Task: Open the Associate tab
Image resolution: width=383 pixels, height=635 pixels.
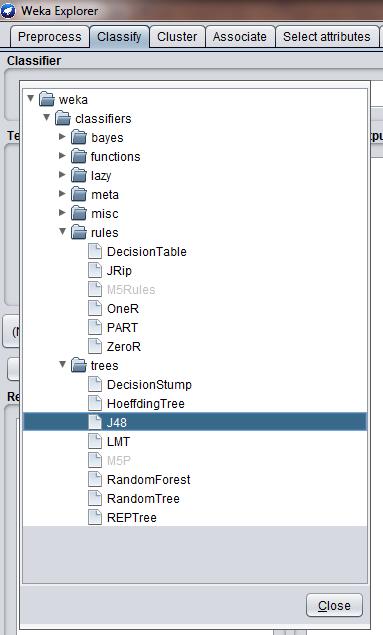Action: coord(240,37)
